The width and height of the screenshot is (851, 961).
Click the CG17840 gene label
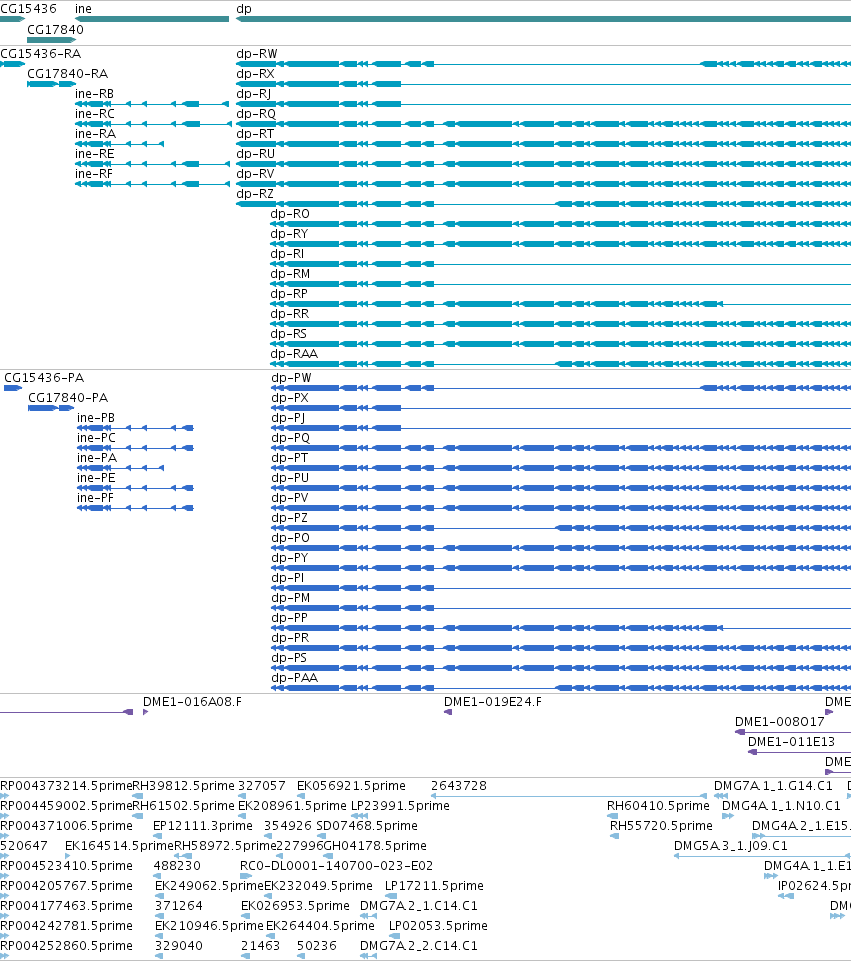tap(55, 29)
